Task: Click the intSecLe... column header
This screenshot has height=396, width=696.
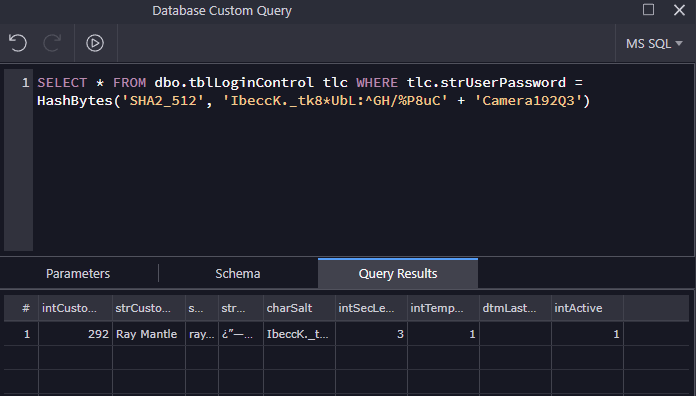Action: pos(371,308)
